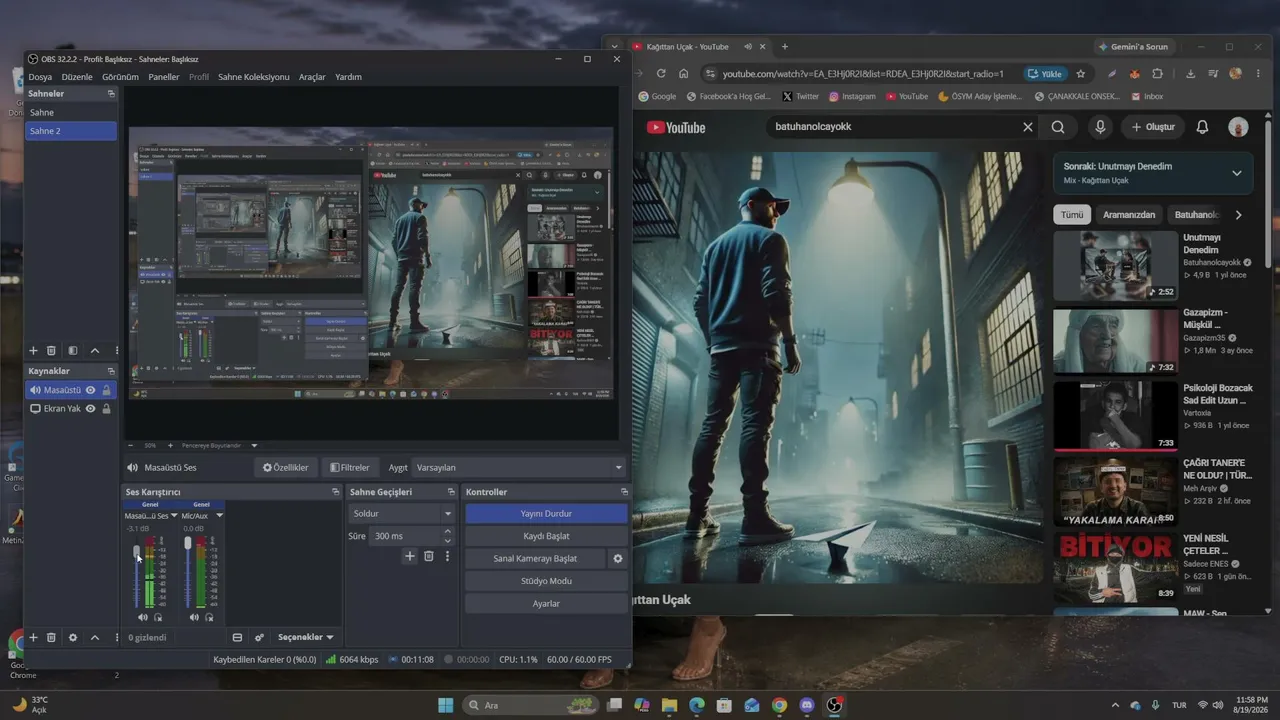Open the Görünüm menu
1280x720 pixels.
point(120,77)
